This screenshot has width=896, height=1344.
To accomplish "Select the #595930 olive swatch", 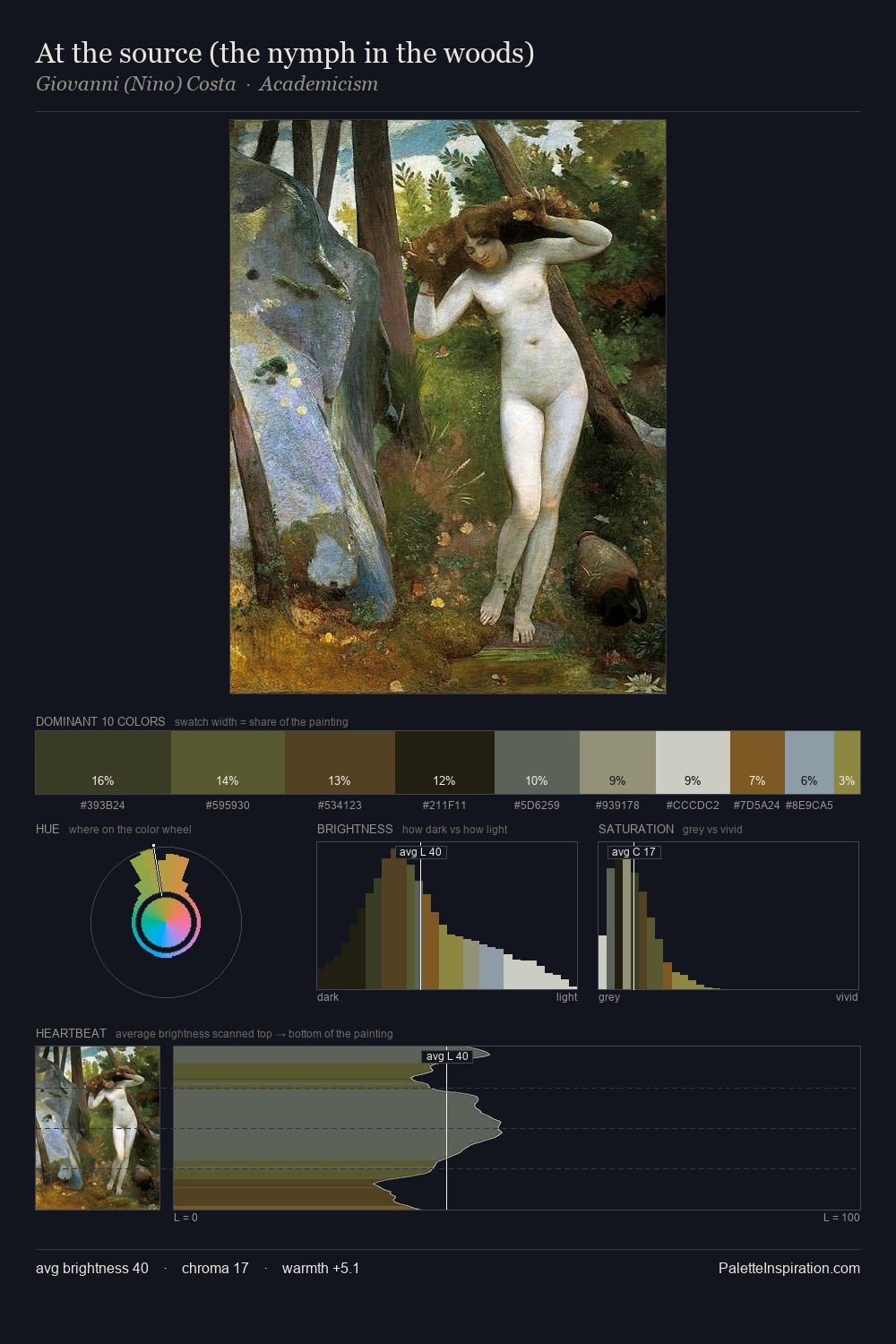I will pyautogui.click(x=228, y=762).
